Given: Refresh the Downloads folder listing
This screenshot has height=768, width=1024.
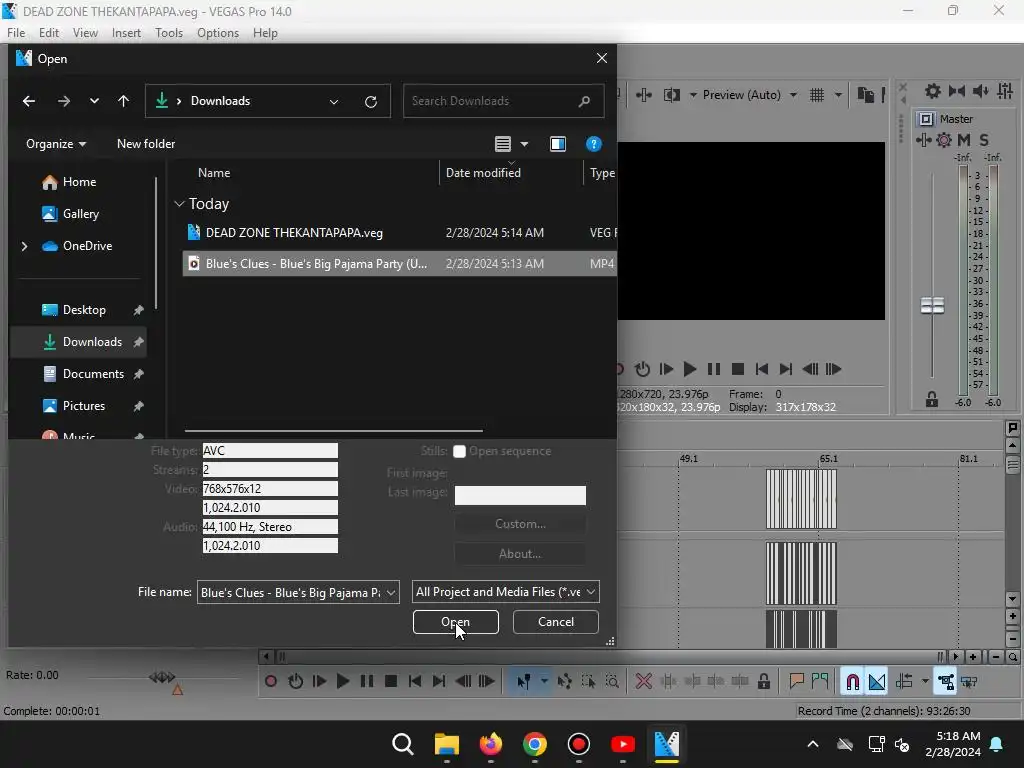Looking at the screenshot, I should [x=370, y=101].
